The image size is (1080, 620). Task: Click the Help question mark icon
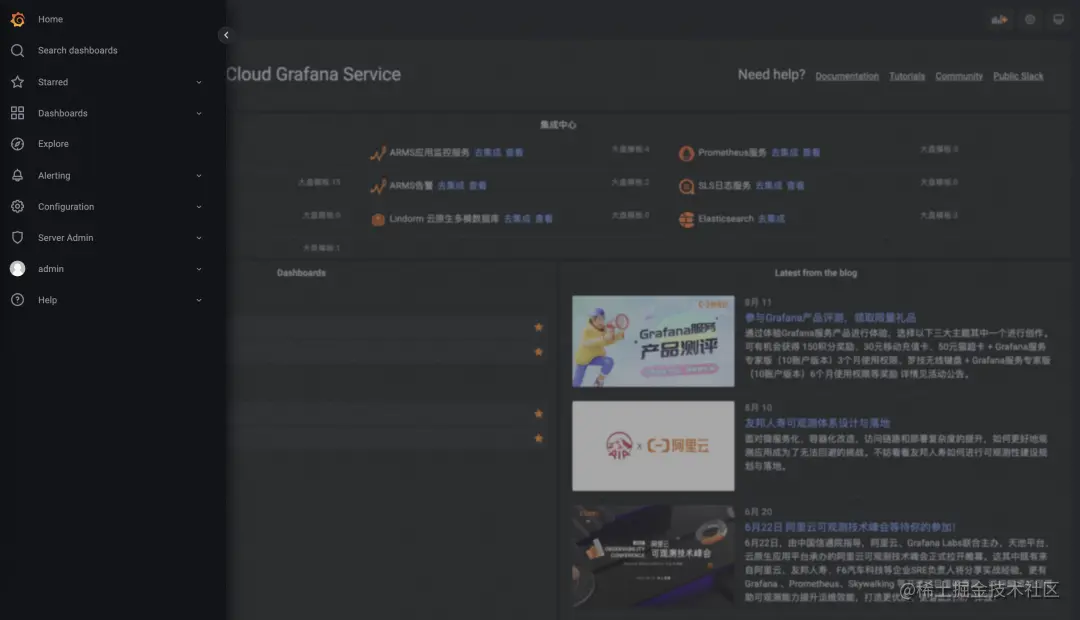(18, 300)
